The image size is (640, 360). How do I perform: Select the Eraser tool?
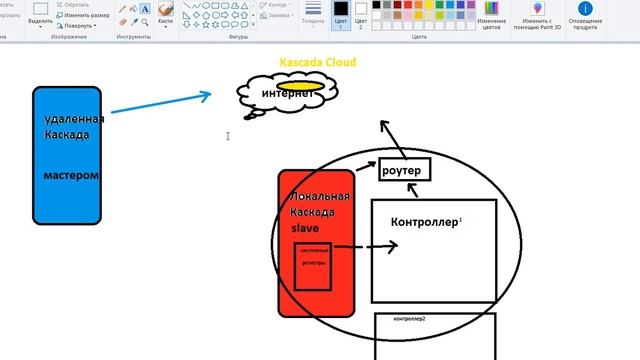tap(123, 22)
